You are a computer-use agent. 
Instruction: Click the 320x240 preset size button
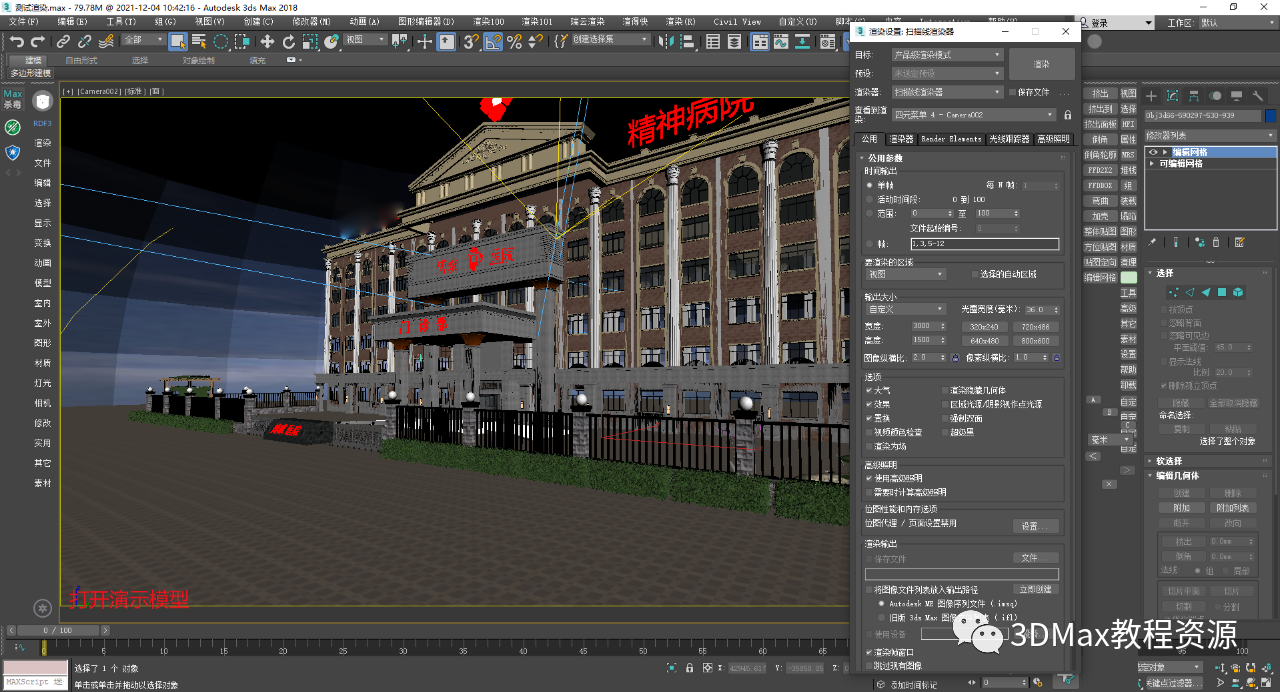[x=985, y=327]
